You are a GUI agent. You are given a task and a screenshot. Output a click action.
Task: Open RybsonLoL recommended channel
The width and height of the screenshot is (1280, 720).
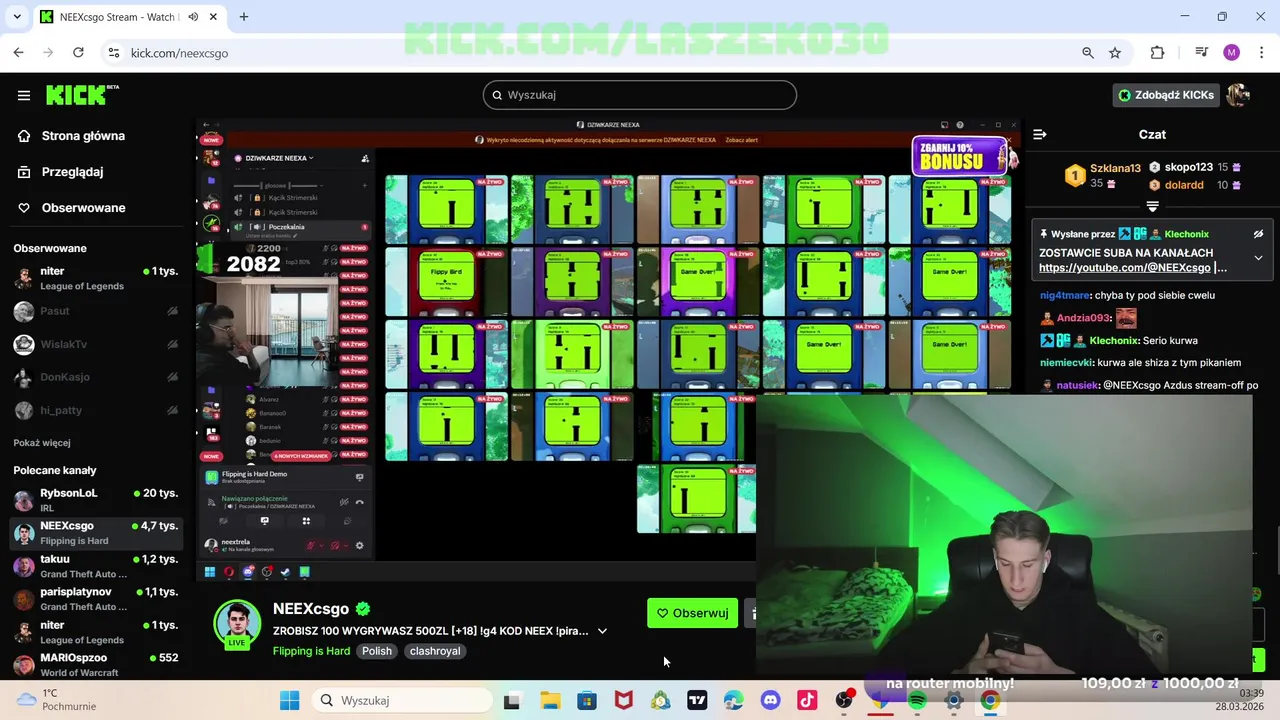[x=96, y=500]
